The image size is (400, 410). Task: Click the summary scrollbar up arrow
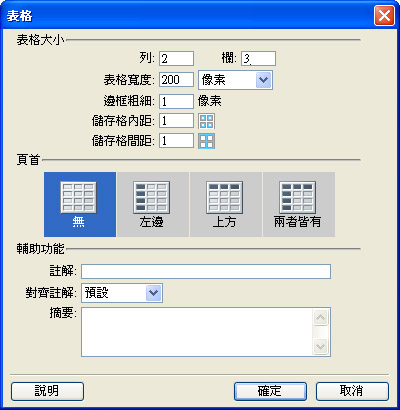point(321,317)
